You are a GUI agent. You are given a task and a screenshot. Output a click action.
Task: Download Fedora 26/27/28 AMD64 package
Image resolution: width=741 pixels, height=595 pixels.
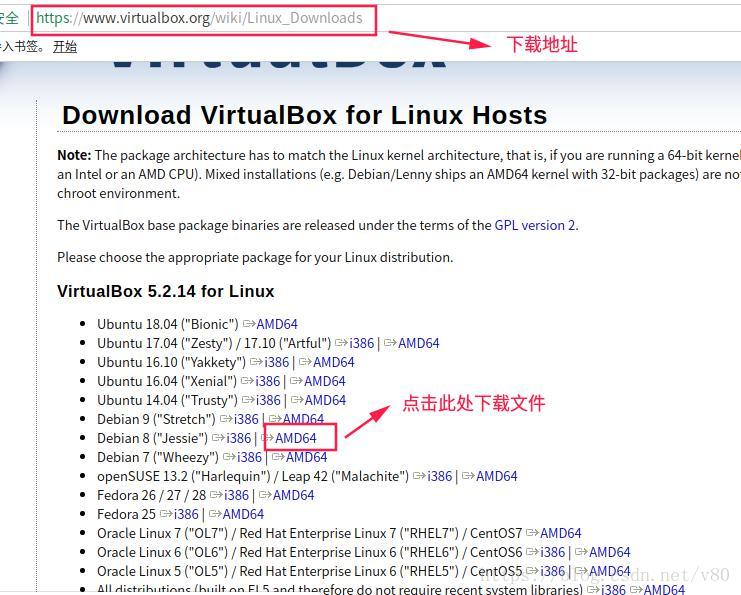point(293,495)
